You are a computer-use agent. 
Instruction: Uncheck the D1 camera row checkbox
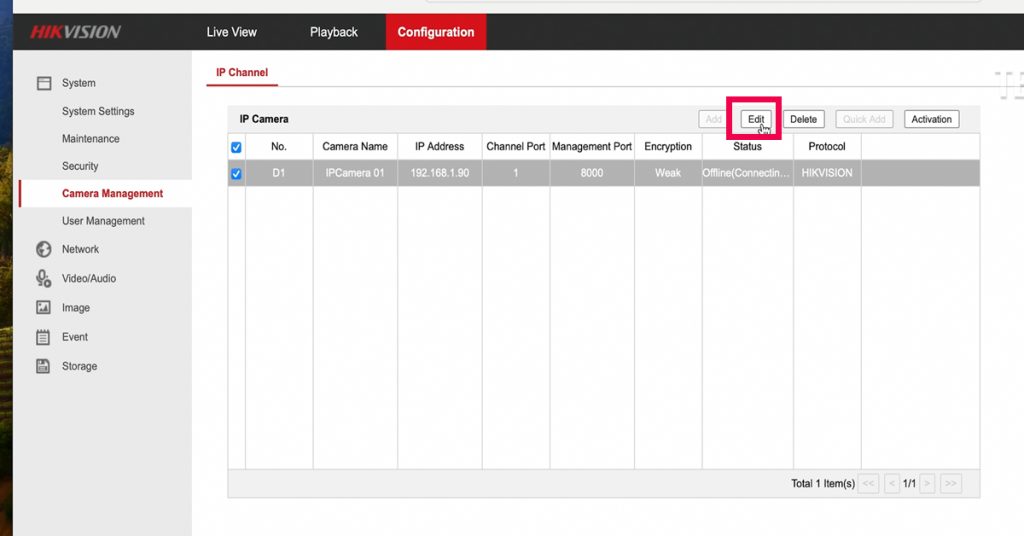pos(237,174)
